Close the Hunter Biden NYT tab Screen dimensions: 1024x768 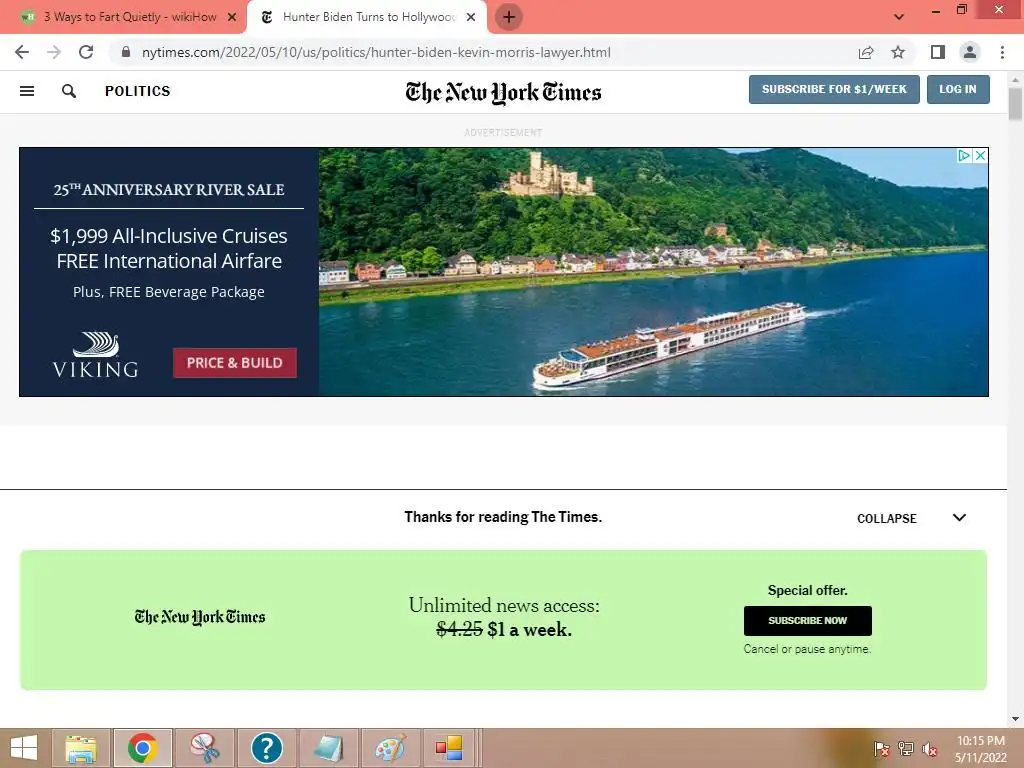471,17
